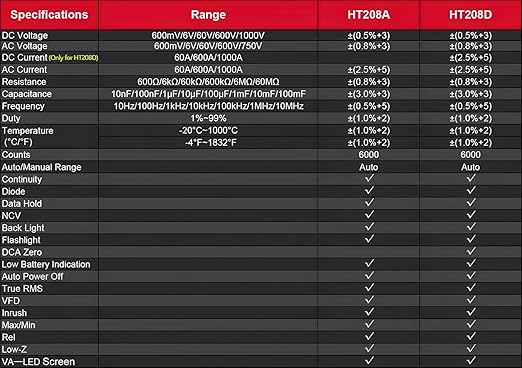Click the HT208D column header
Viewport: 522px width, 368px height.
pos(470,15)
